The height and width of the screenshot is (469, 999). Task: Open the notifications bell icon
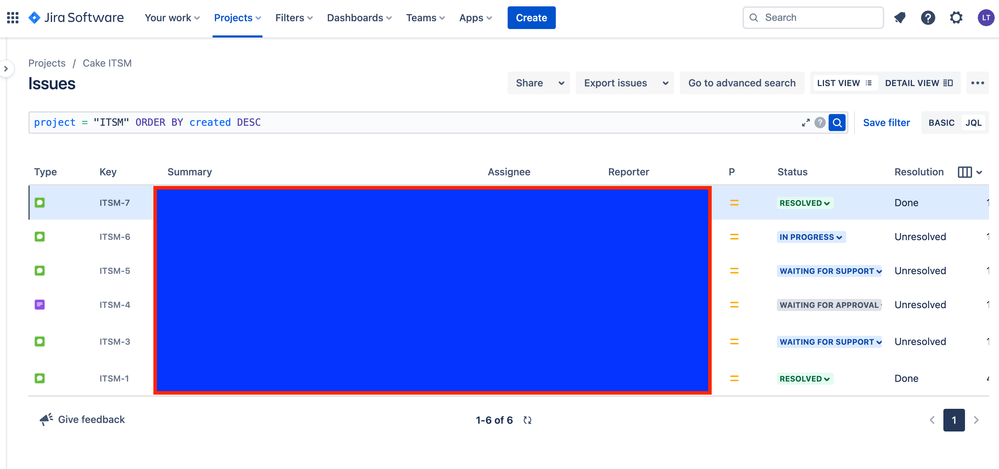pos(900,18)
